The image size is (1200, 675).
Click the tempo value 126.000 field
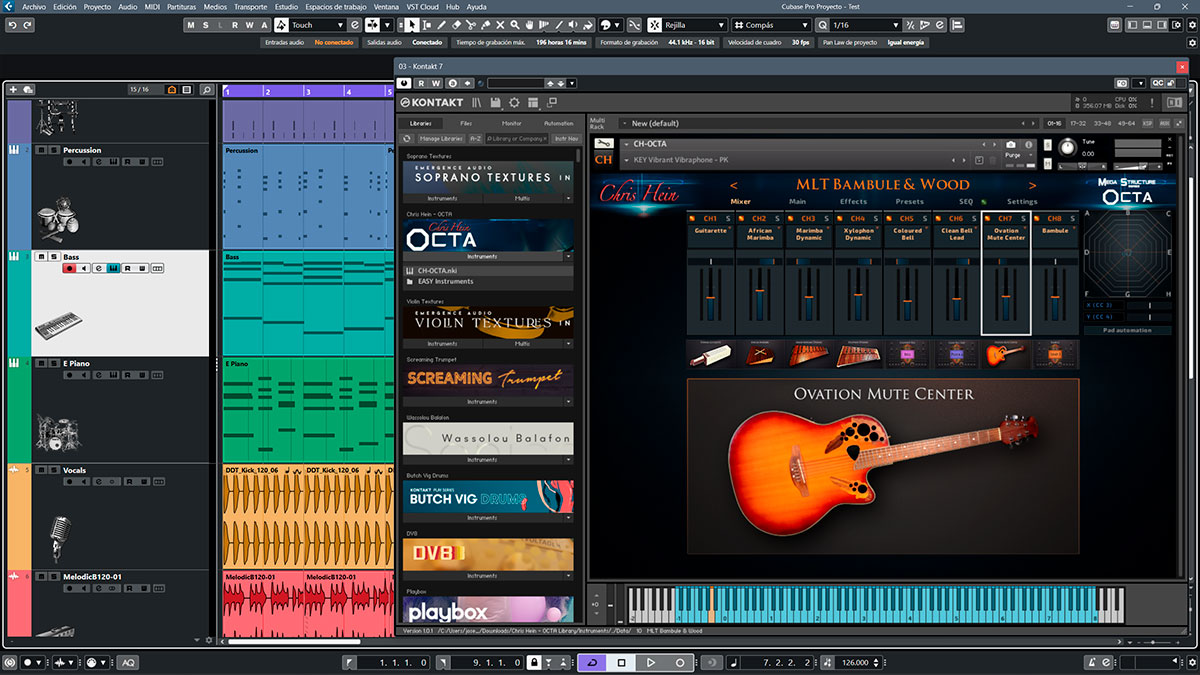(853, 662)
